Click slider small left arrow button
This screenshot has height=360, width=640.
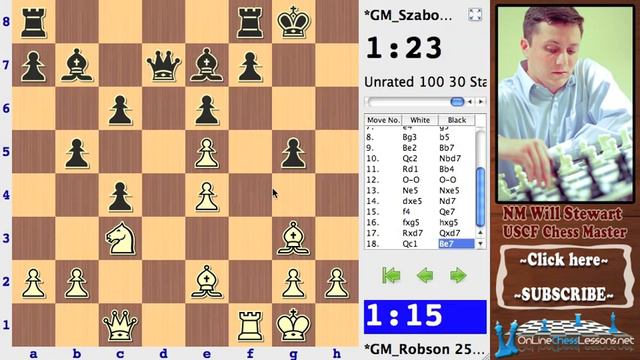470,102
